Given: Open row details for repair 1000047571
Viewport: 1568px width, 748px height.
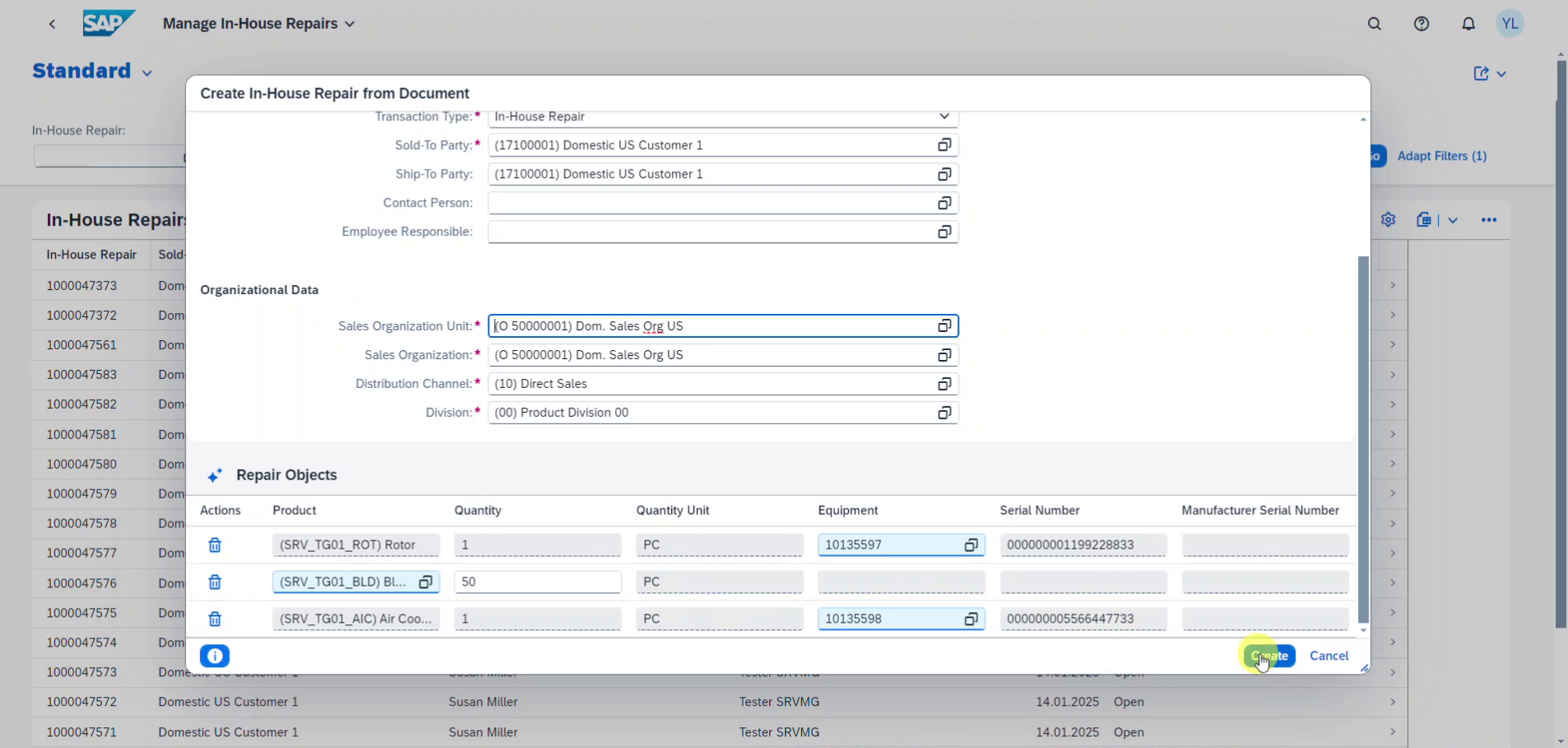Looking at the screenshot, I should coord(1393,732).
